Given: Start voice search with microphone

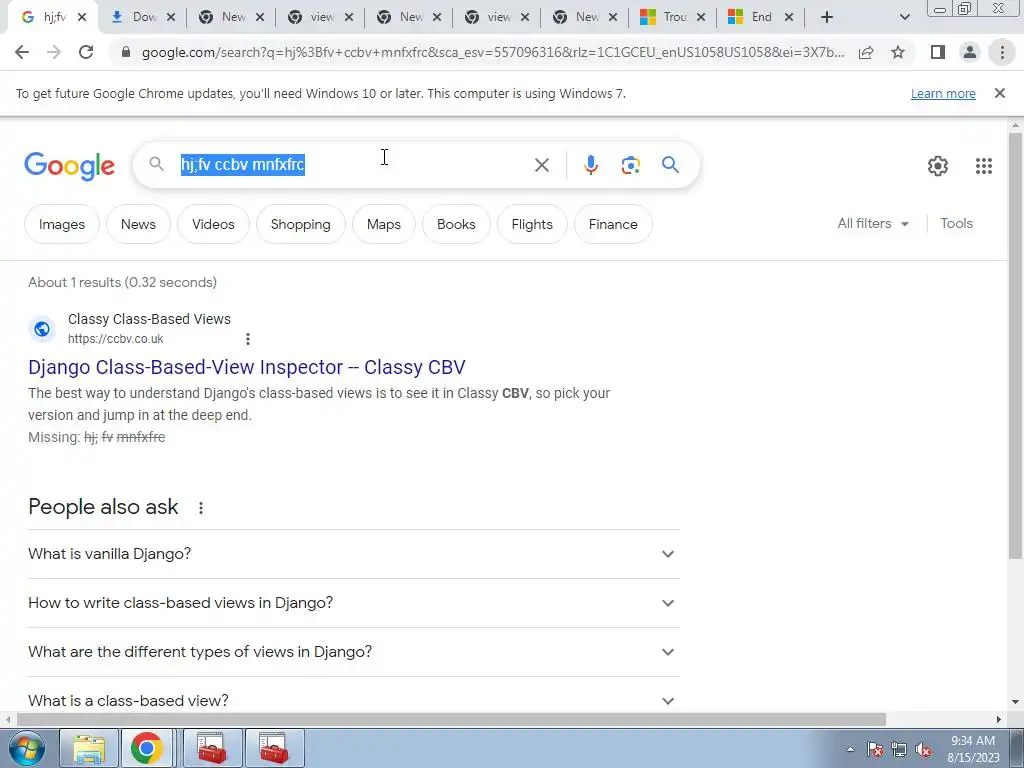Looking at the screenshot, I should (x=590, y=165).
